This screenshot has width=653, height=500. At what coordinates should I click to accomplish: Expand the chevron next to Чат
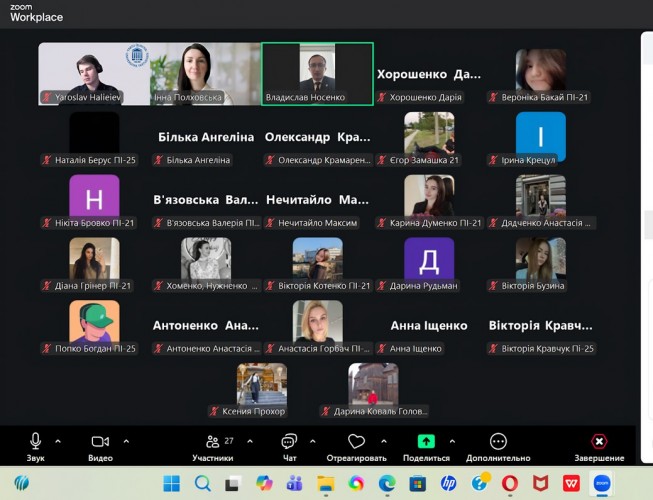[x=313, y=441]
